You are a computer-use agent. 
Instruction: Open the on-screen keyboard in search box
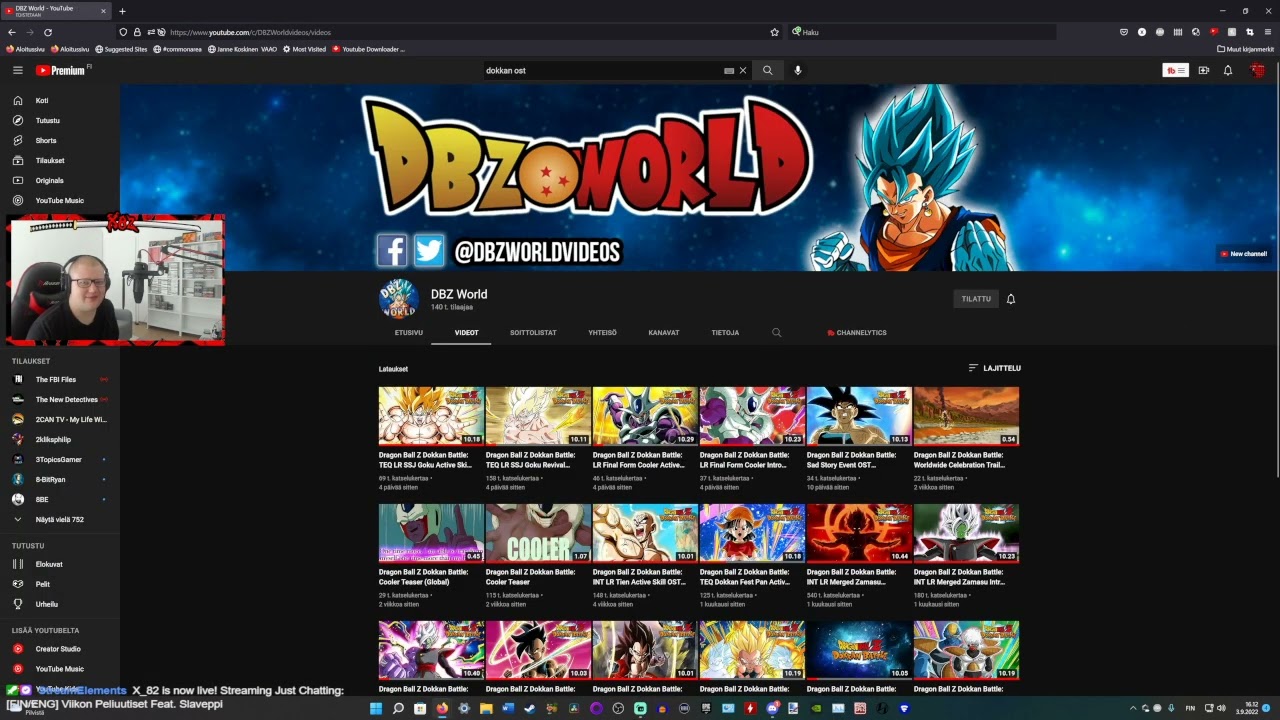click(x=729, y=71)
